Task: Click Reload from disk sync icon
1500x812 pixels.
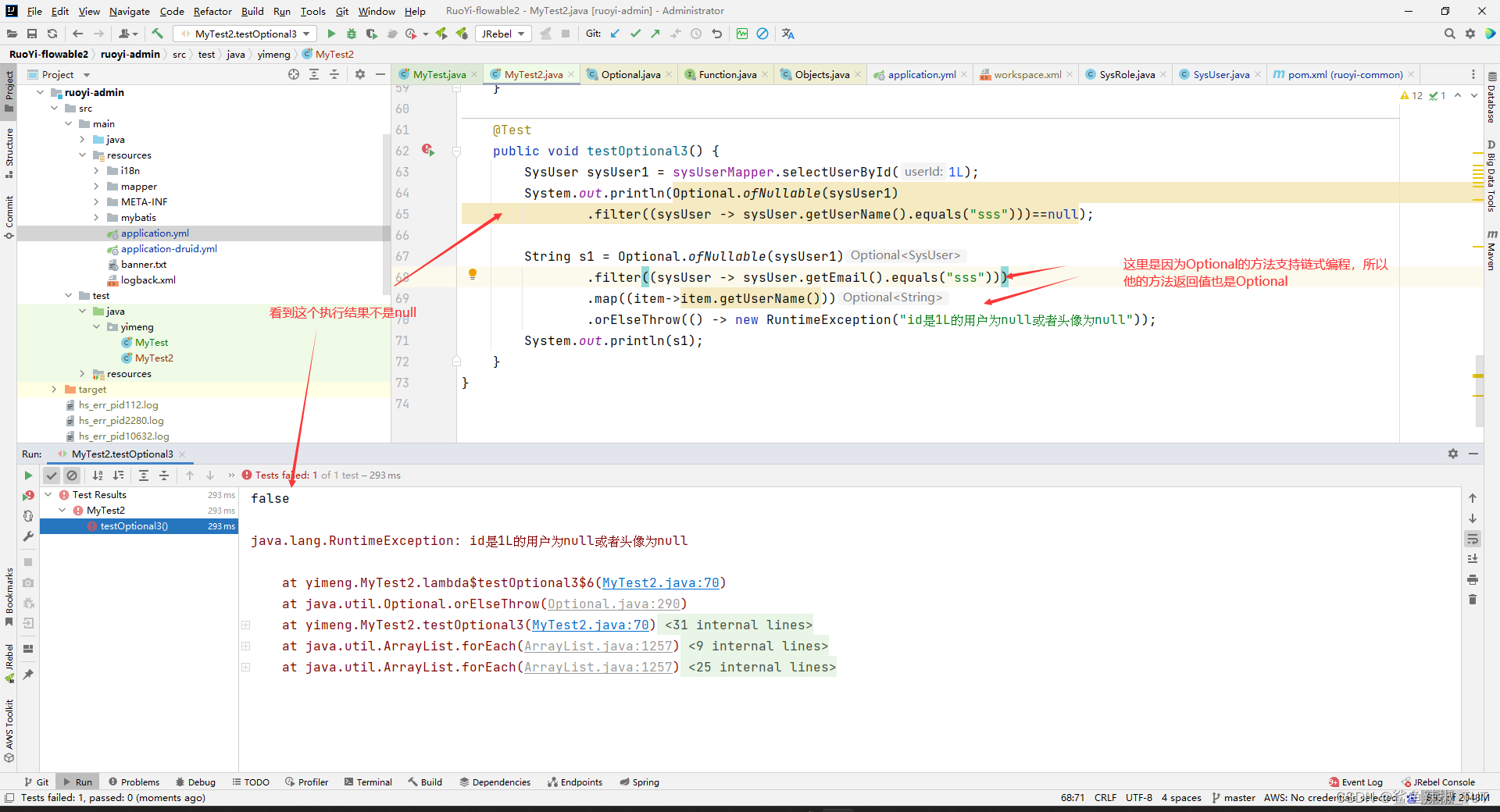Action: click(x=52, y=34)
